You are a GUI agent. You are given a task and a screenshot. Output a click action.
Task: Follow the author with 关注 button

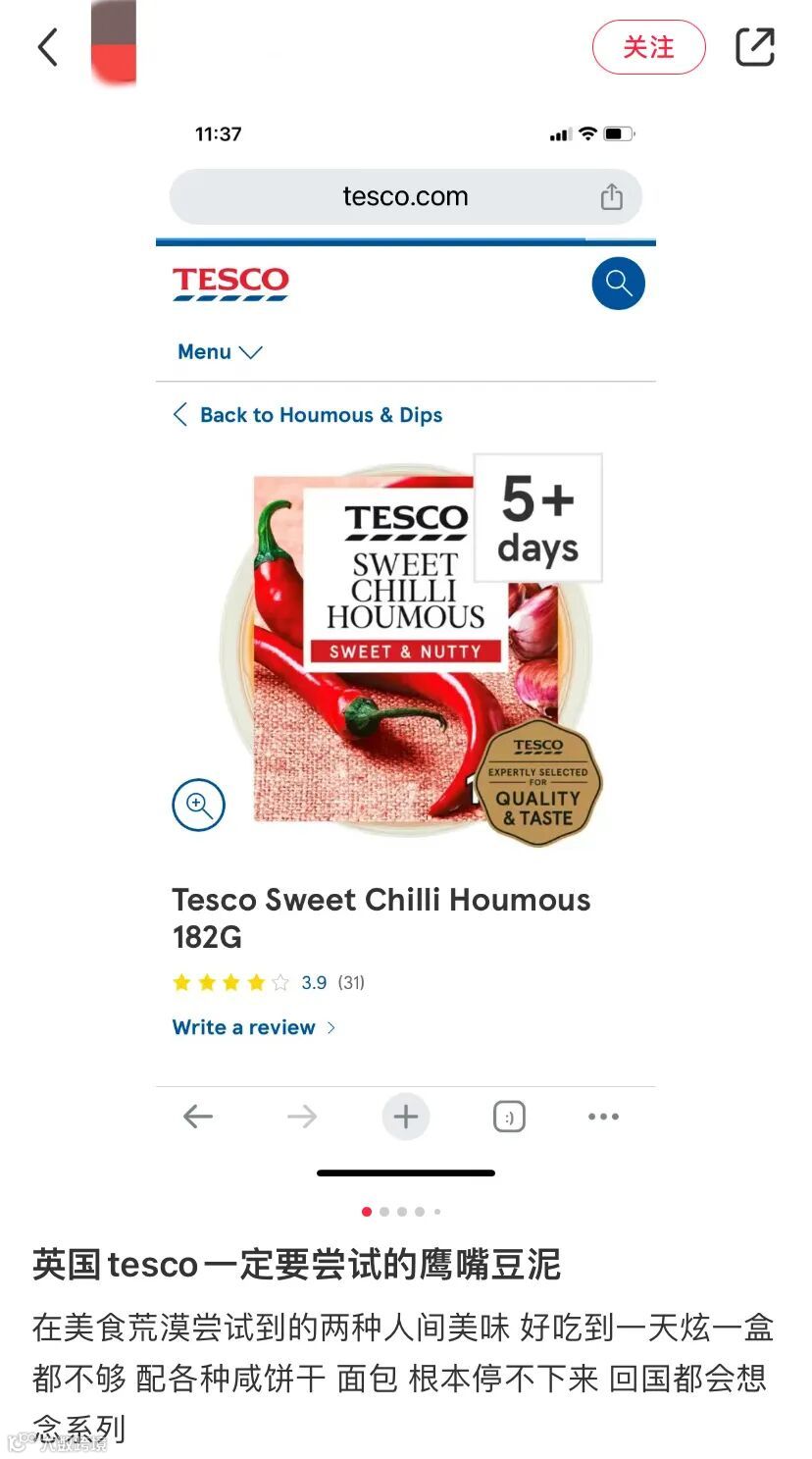pyautogui.click(x=648, y=47)
